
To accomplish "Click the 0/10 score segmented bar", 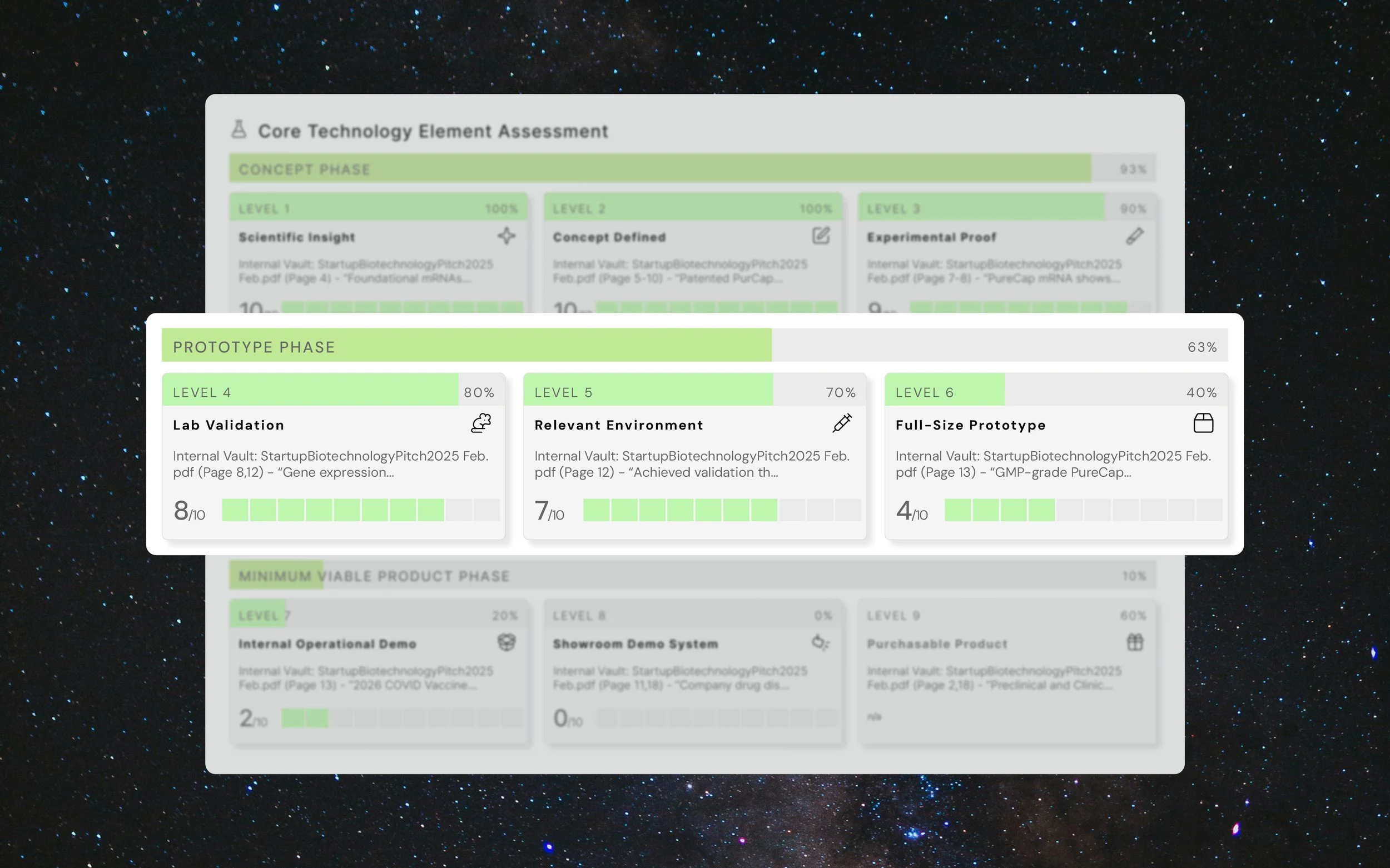I will pyautogui.click(x=716, y=717).
